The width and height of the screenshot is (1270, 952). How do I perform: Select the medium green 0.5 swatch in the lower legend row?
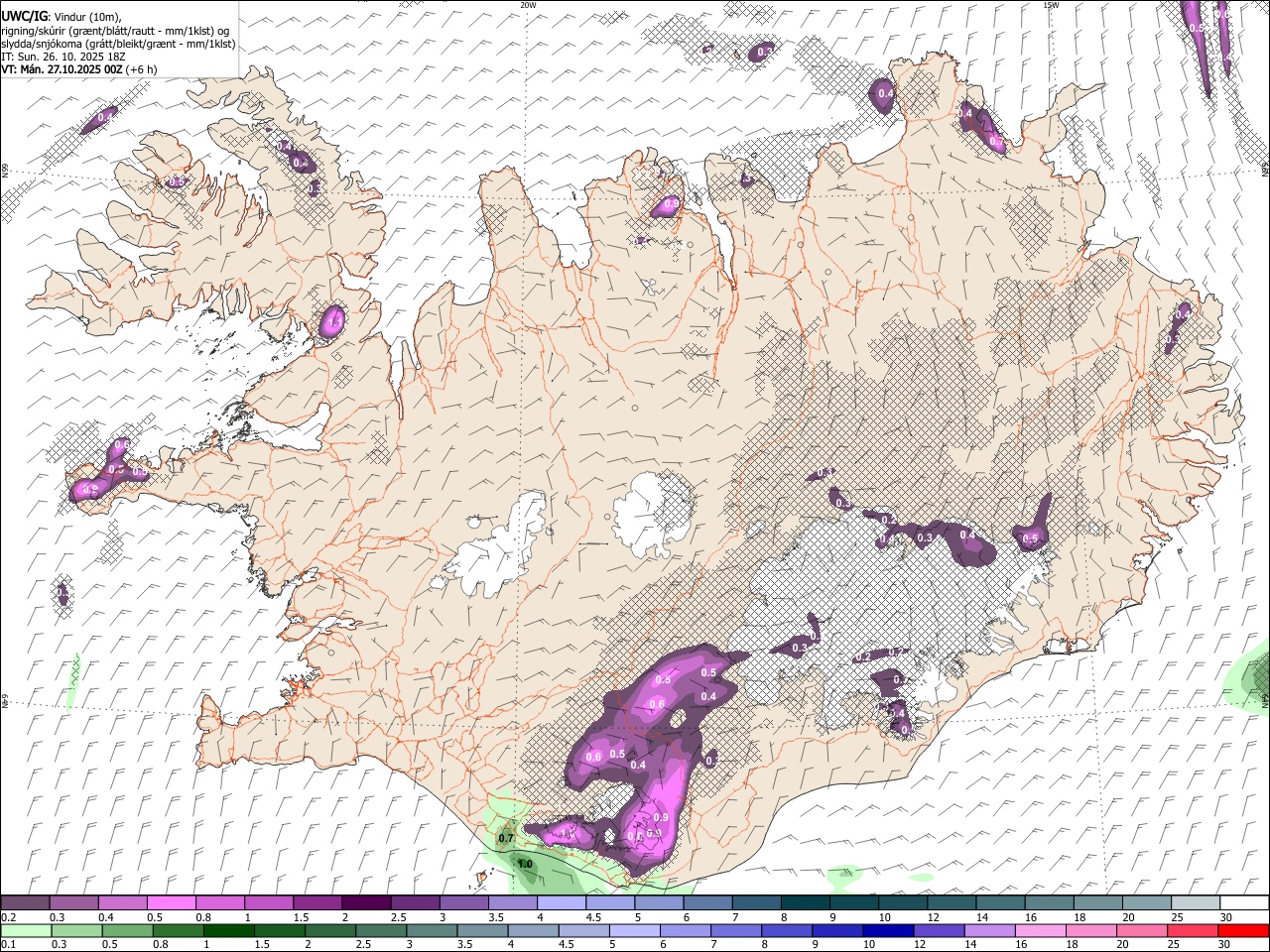point(127,931)
